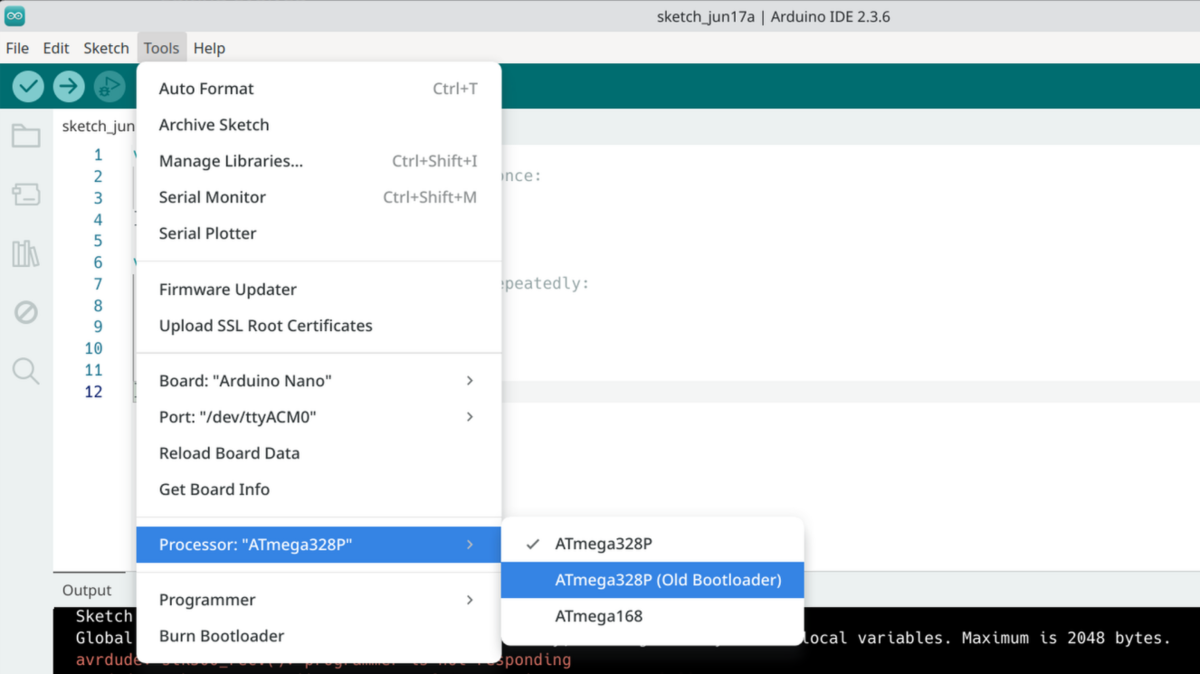Open the Library Manager sidebar icon
Image resolution: width=1200 pixels, height=674 pixels.
[x=25, y=253]
